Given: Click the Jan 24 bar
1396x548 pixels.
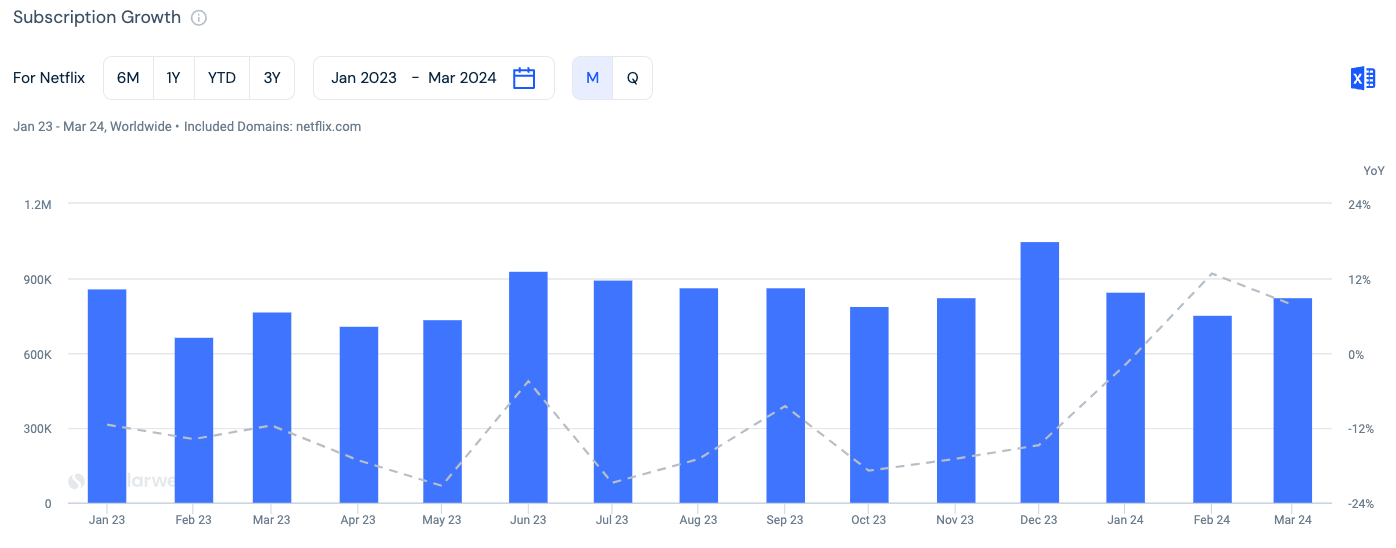Looking at the screenshot, I should pyautogui.click(x=1126, y=398).
